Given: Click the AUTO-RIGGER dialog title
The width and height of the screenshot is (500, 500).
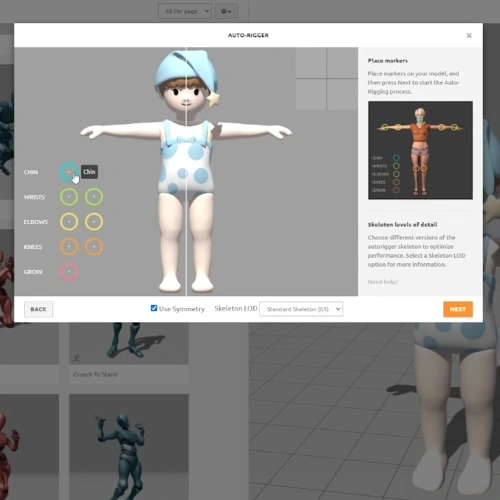Looking at the screenshot, I should [248, 35].
